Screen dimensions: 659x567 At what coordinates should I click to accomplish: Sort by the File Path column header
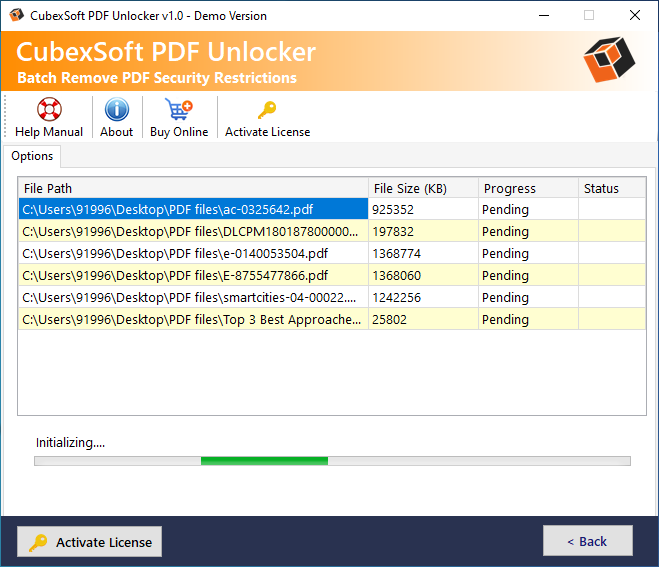(193, 188)
